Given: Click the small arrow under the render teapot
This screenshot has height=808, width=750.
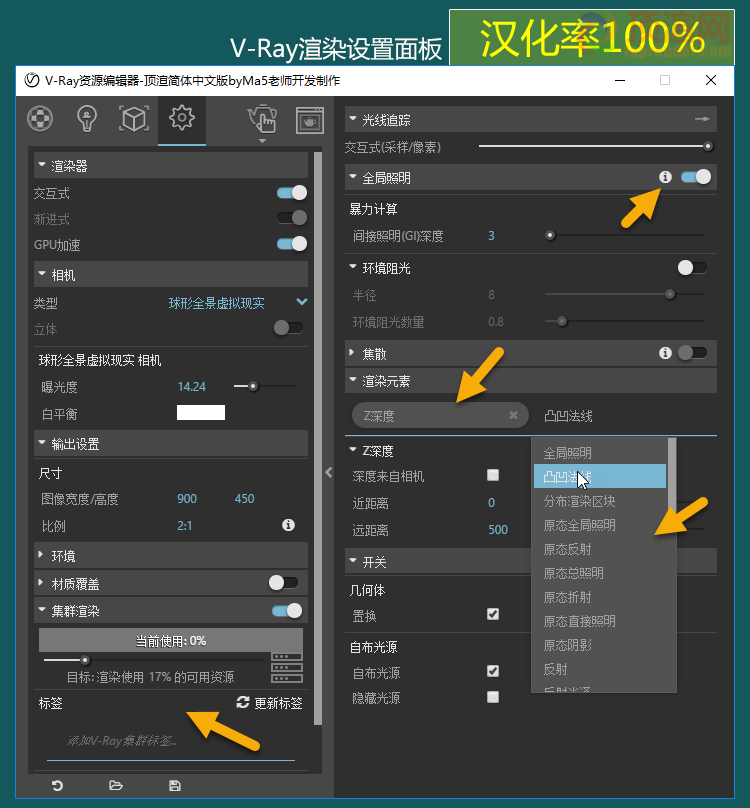Looking at the screenshot, I should [262, 141].
